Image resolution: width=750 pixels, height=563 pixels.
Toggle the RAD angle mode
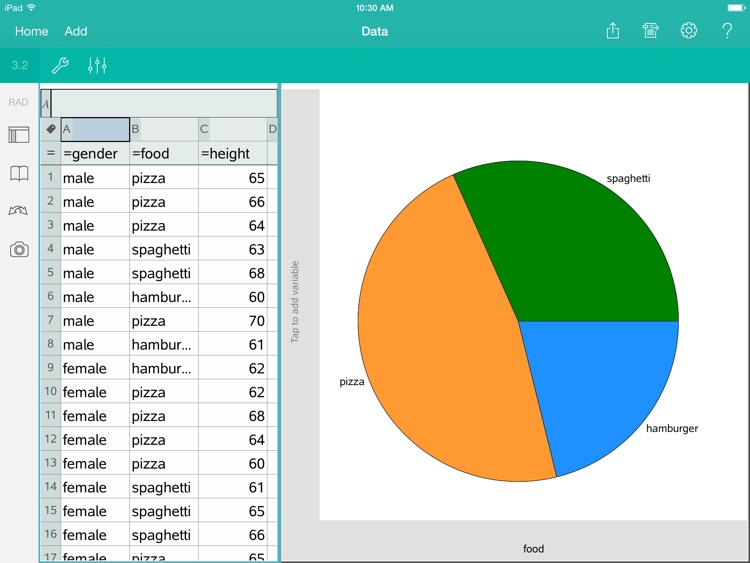pos(18,102)
